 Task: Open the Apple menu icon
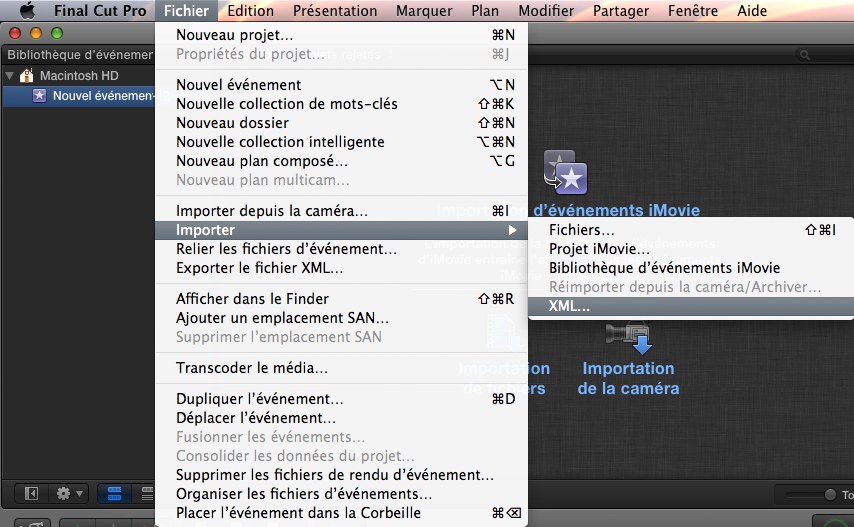(x=27, y=10)
